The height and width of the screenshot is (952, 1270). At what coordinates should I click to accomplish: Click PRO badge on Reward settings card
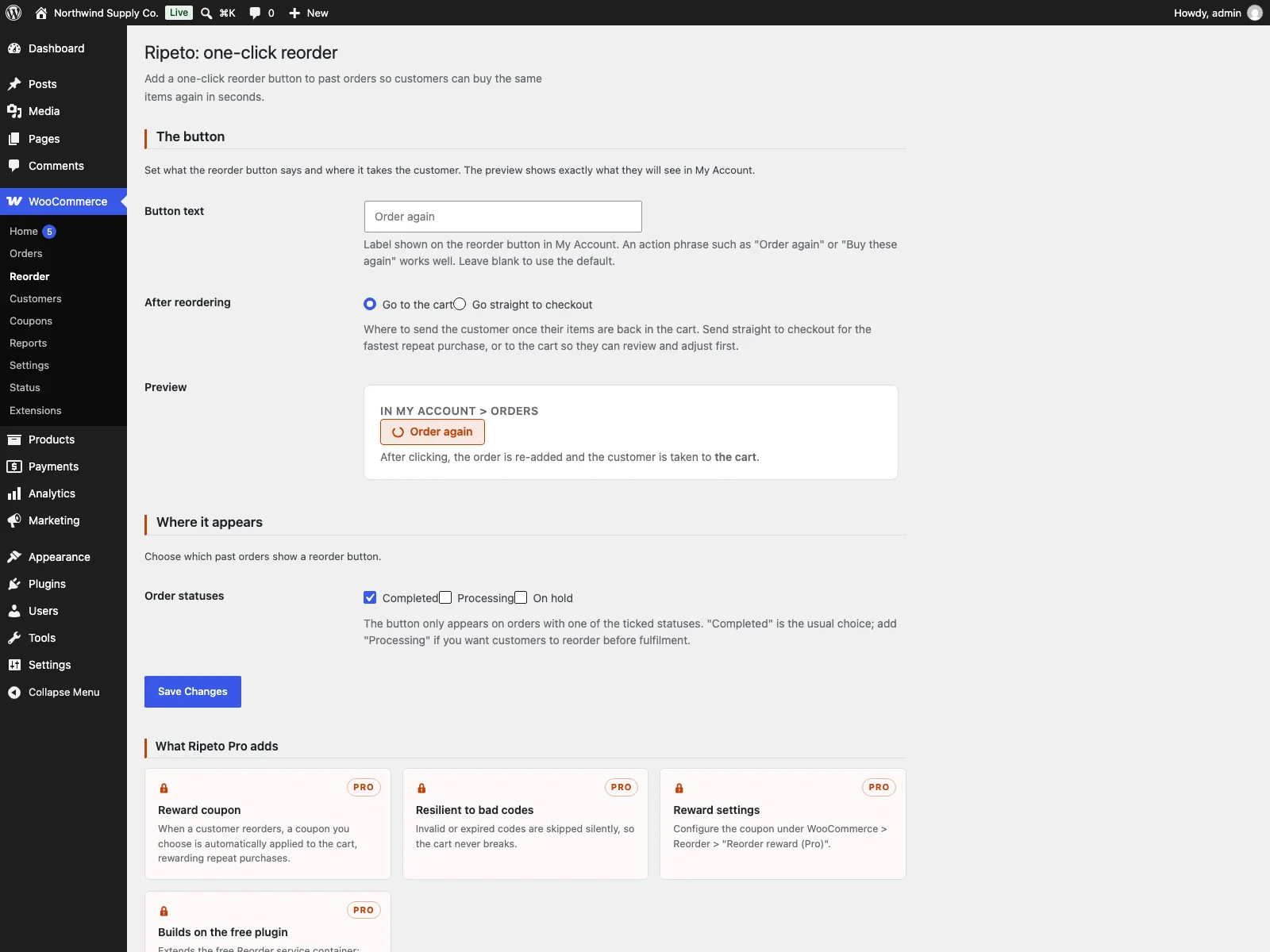(x=879, y=787)
